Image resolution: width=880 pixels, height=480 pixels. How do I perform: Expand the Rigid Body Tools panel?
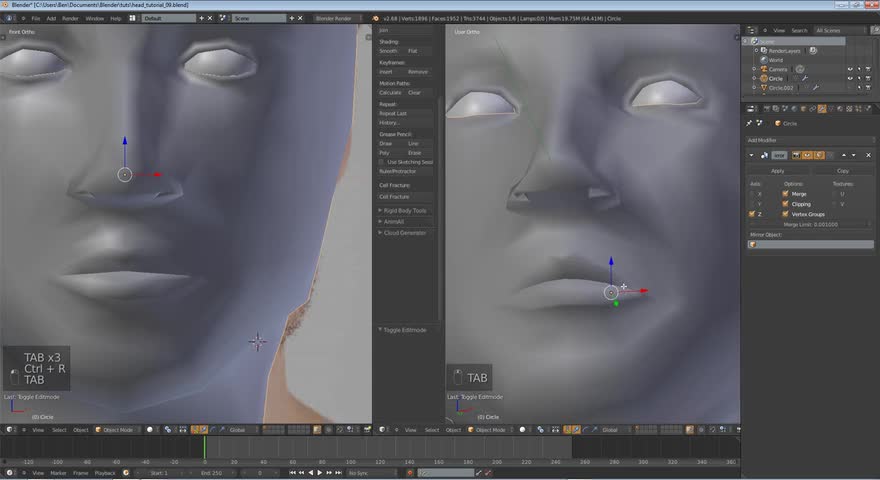click(x=405, y=211)
